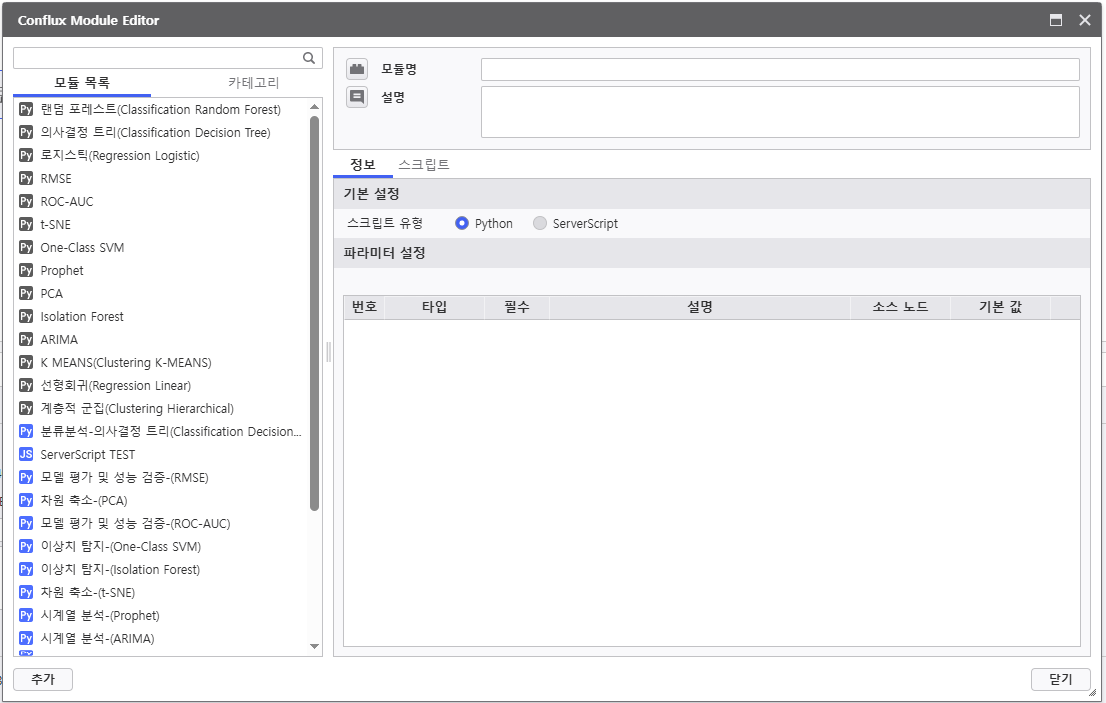Image resolution: width=1106 pixels, height=703 pixels.
Task: Click the Py icon next to ARIMA
Action: [x=26, y=339]
